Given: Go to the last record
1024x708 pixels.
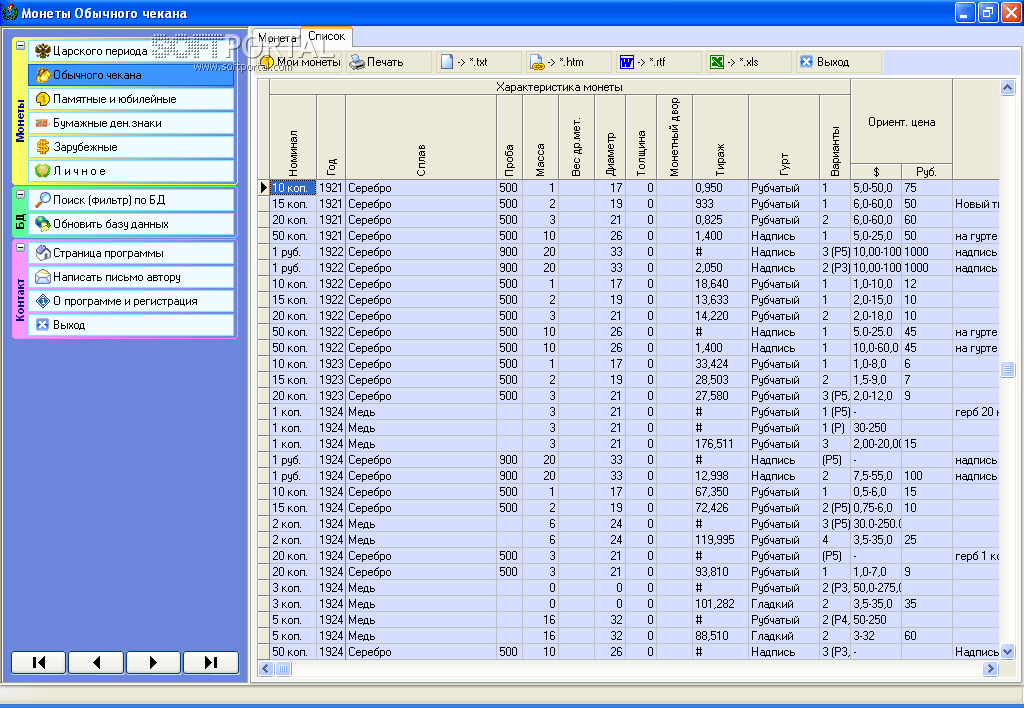Looking at the screenshot, I should (210, 662).
